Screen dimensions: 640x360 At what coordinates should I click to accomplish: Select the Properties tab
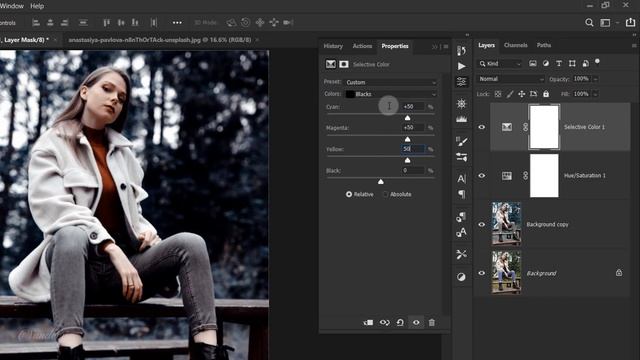pyautogui.click(x=395, y=46)
